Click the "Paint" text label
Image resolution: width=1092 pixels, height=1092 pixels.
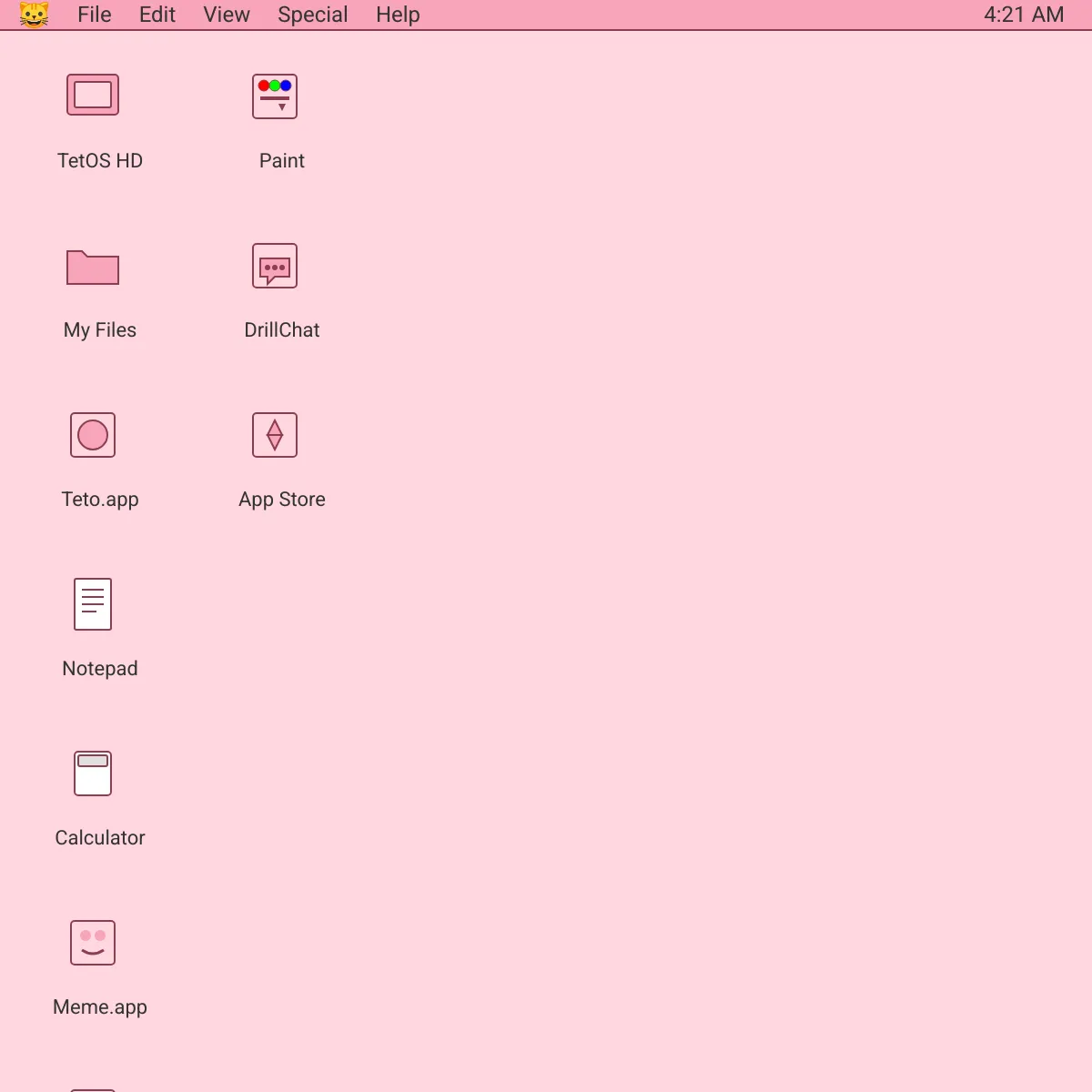pos(282,161)
